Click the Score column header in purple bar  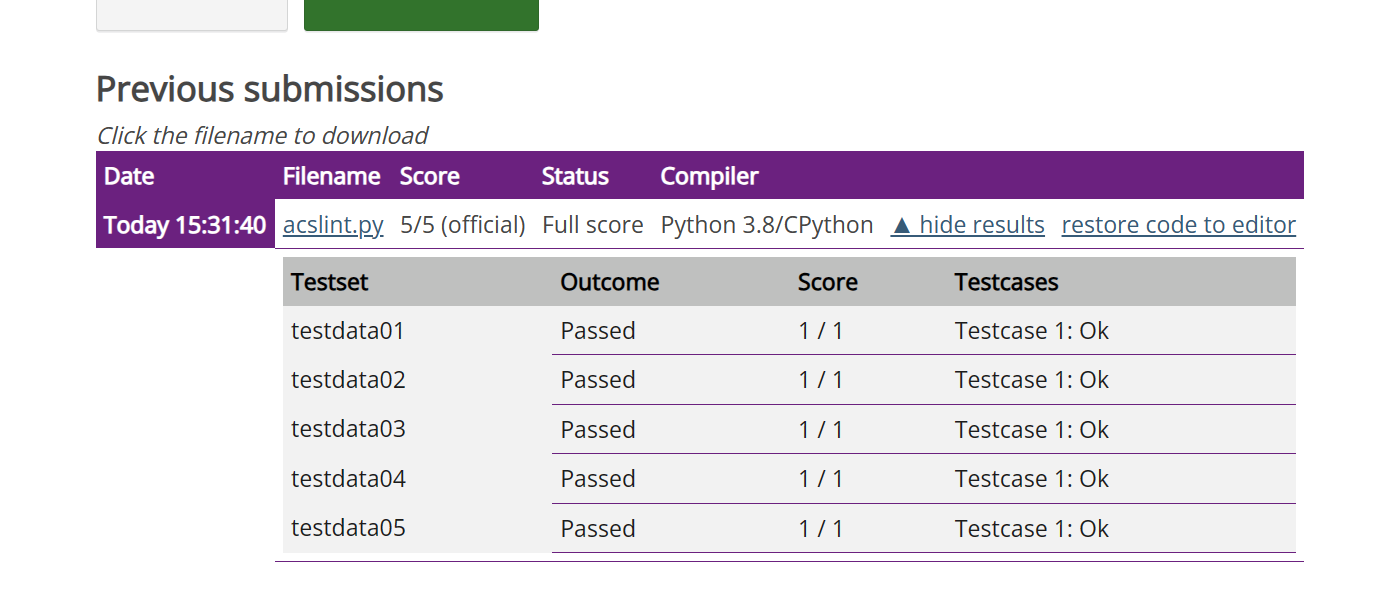click(429, 177)
